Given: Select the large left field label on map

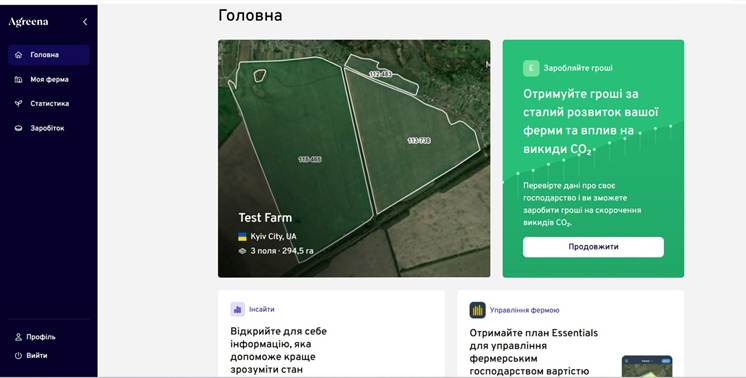Looking at the screenshot, I should coord(310,159).
